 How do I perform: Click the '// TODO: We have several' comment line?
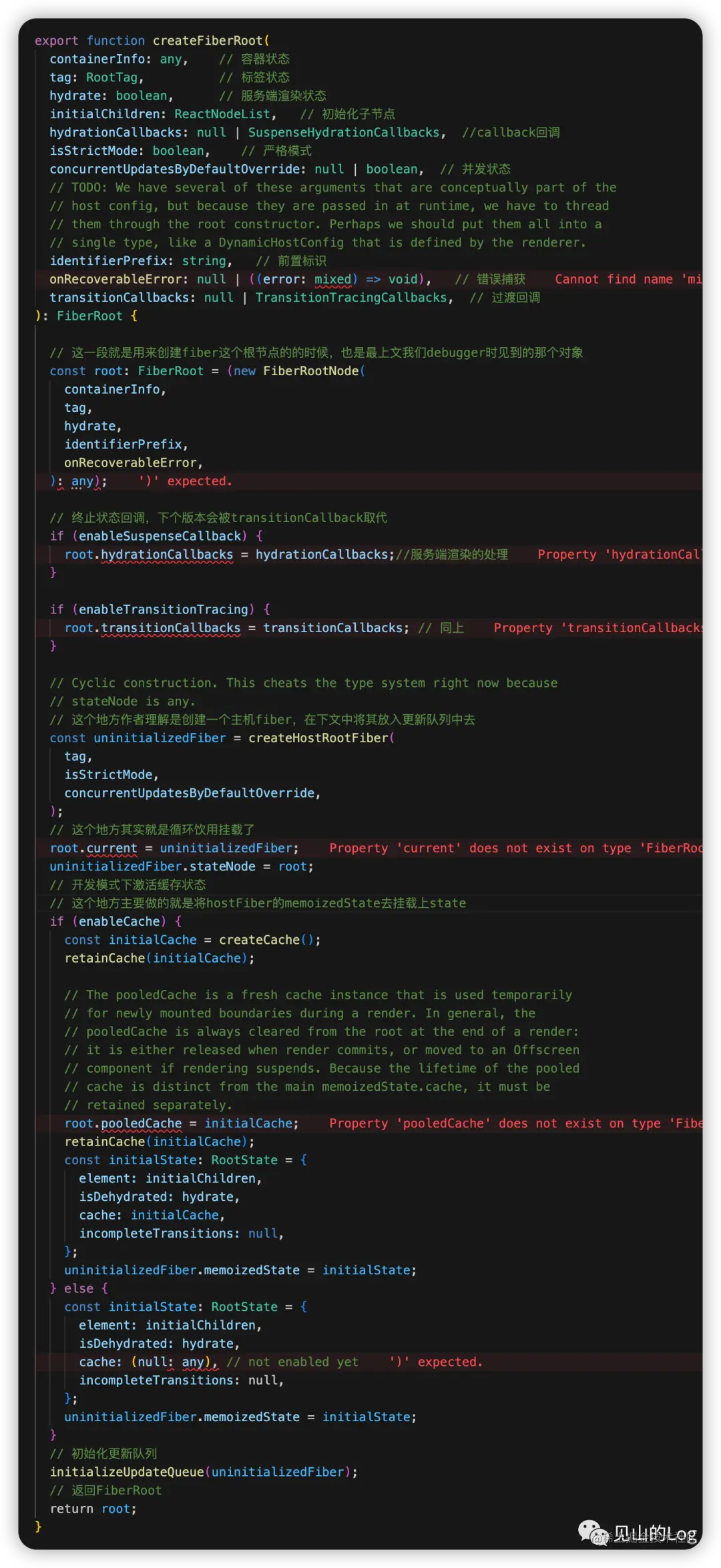[x=333, y=188]
